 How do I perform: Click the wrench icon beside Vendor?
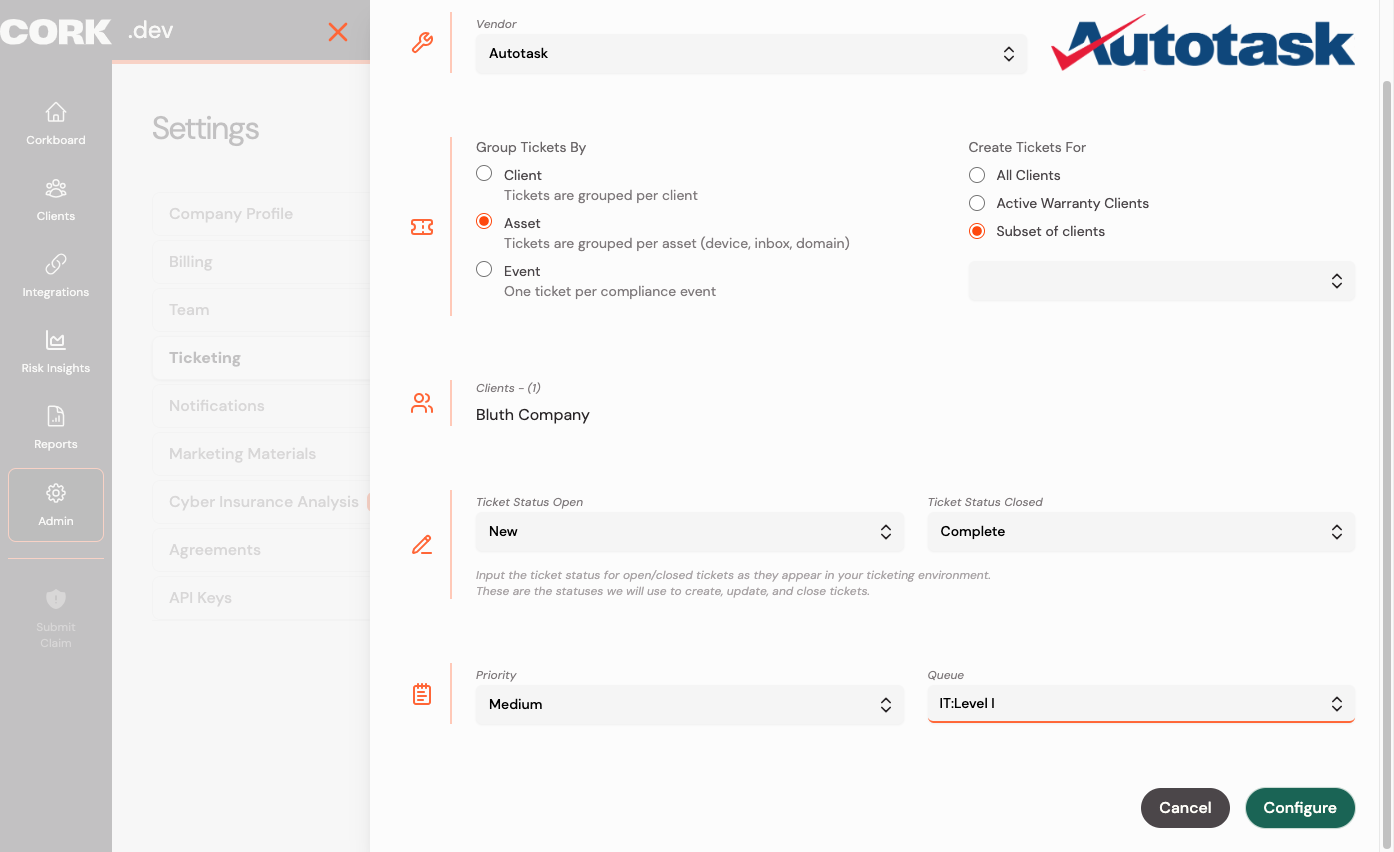pos(422,43)
